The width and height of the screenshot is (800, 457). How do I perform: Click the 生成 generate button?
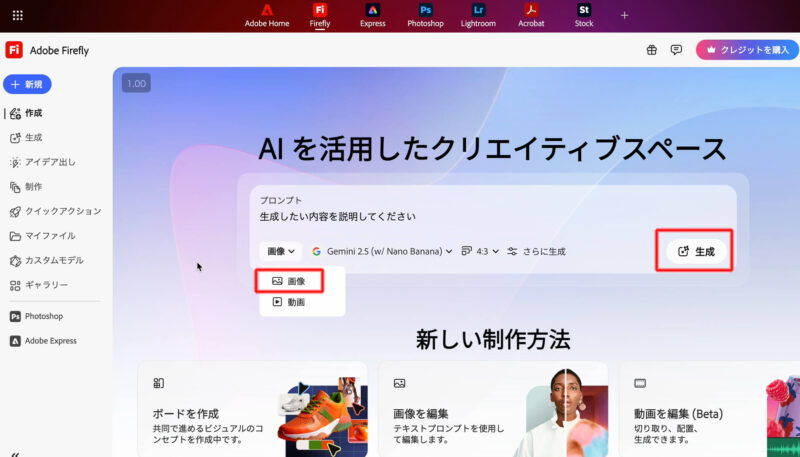pyautogui.click(x=696, y=251)
